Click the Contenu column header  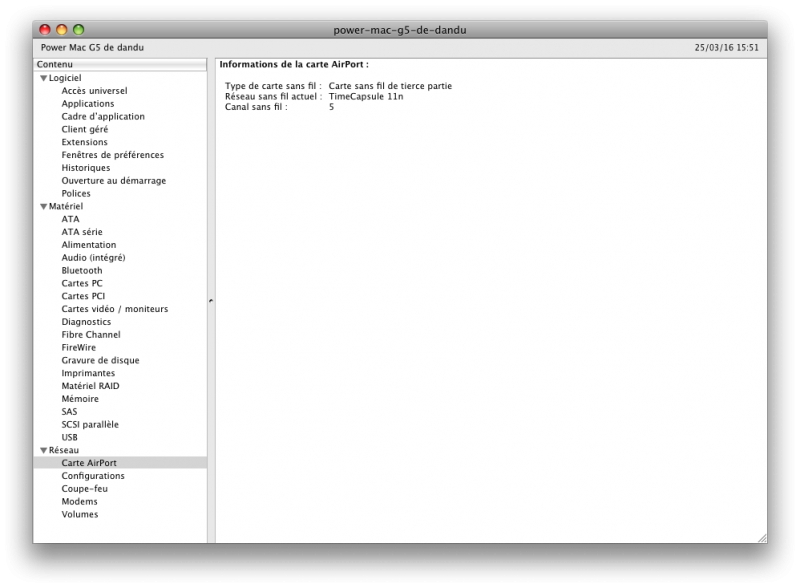[x=120, y=64]
